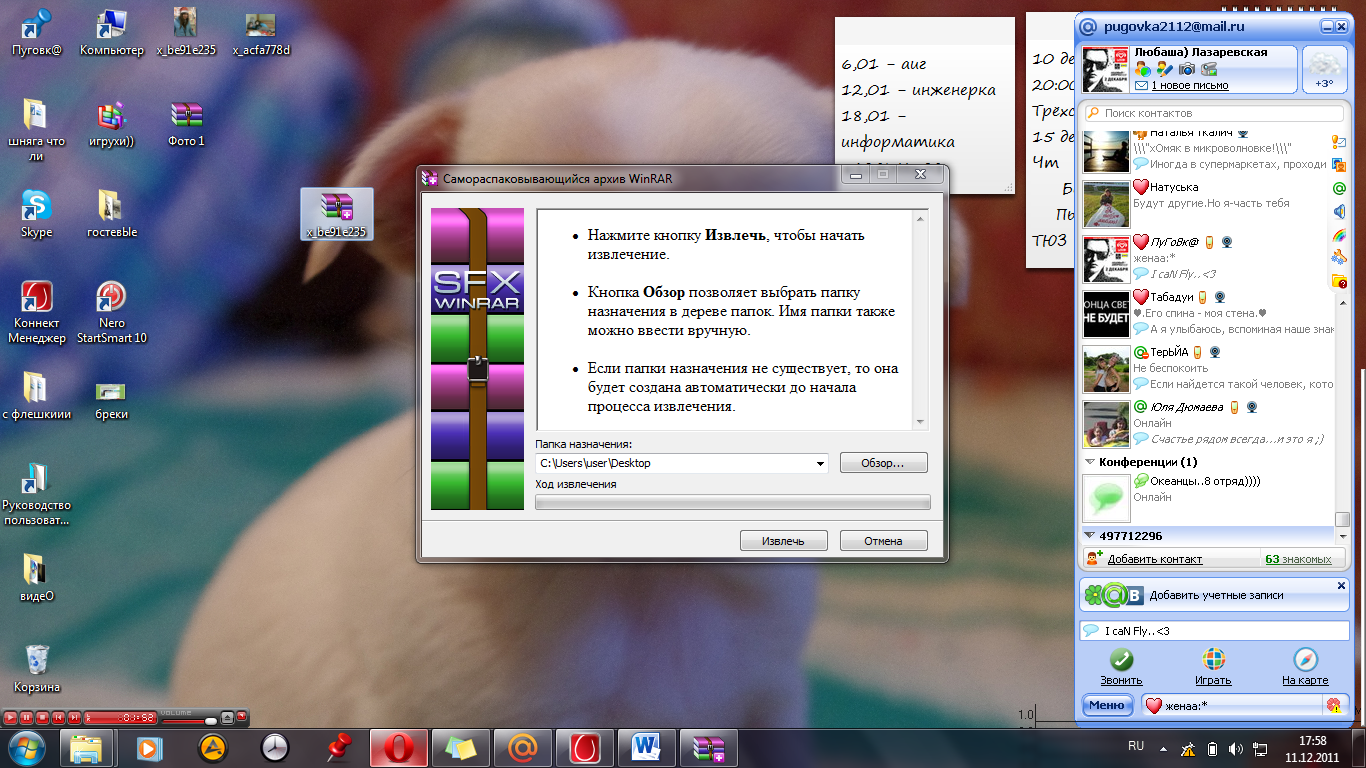Select the Компьютер desktop icon
Viewport: 1366px width, 768px height.
[112, 32]
